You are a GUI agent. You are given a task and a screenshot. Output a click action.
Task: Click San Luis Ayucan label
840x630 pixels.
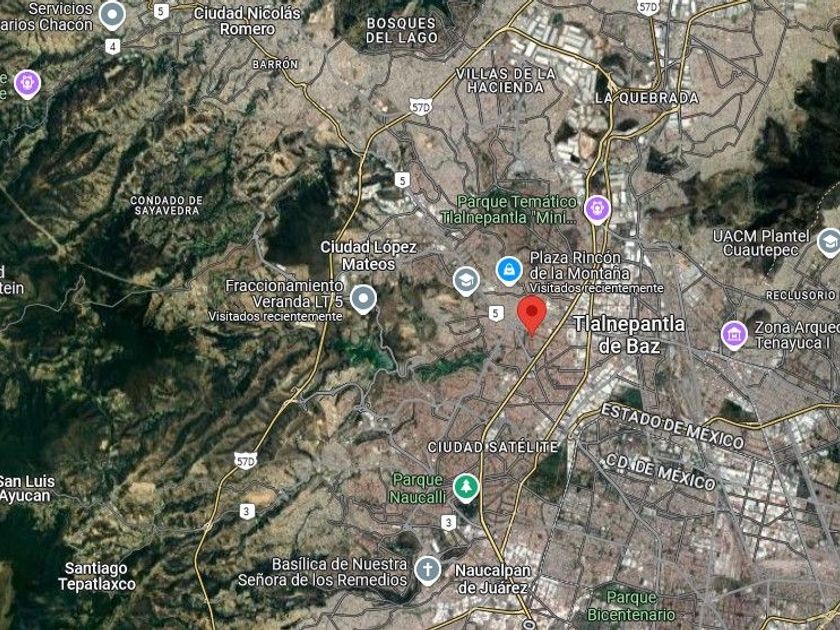27,489
